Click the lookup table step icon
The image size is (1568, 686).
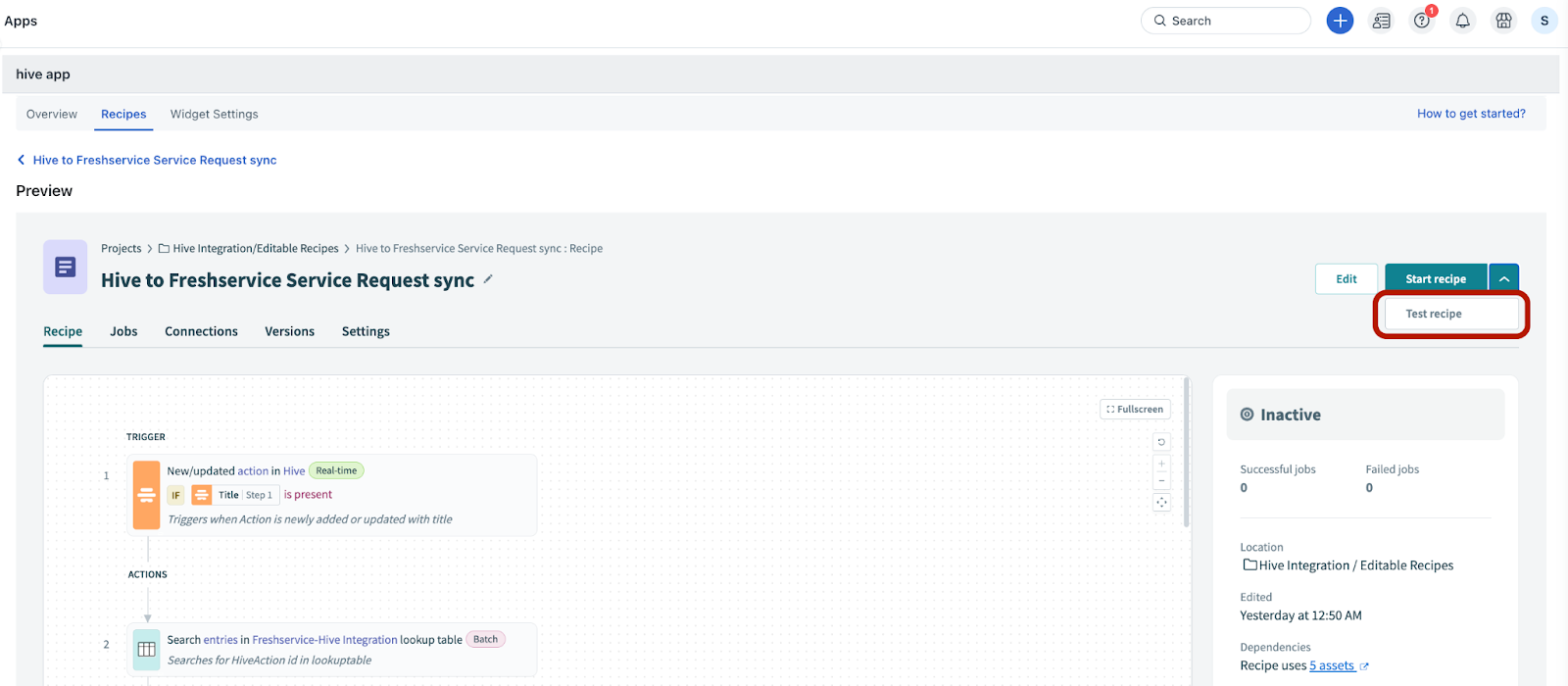click(x=146, y=649)
